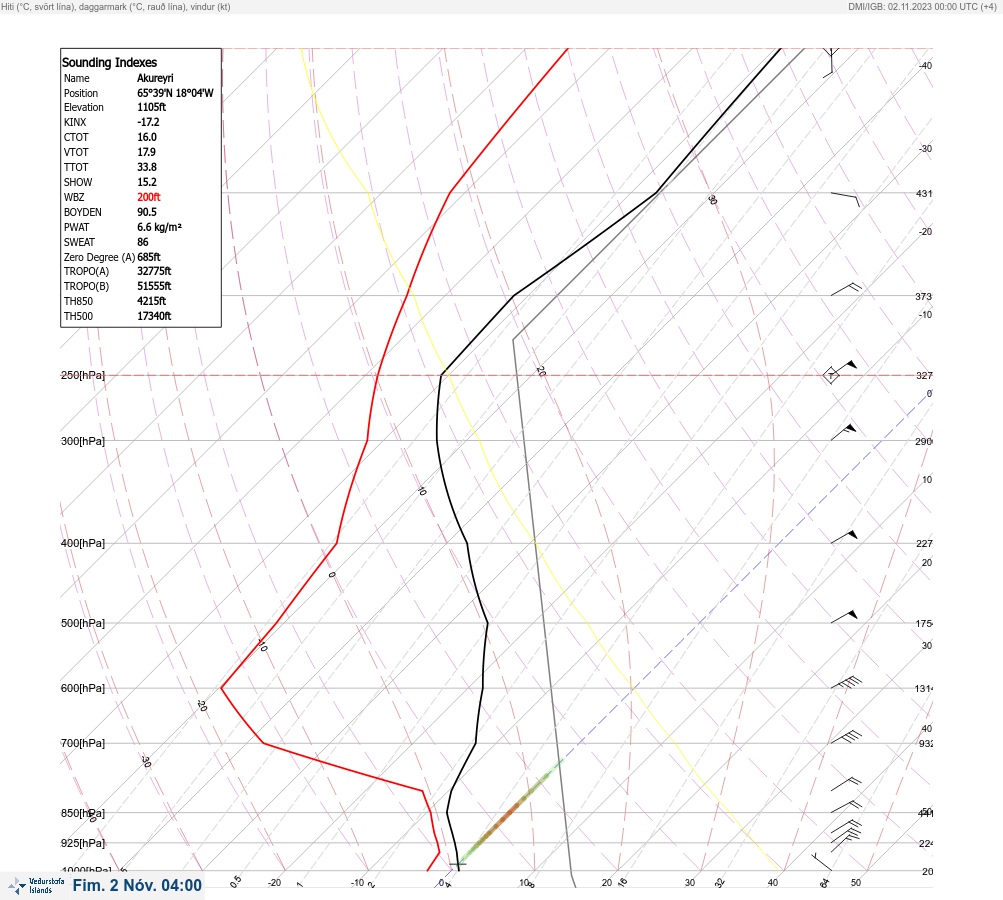This screenshot has height=900, width=1003.
Task: Click the position value 65°39'N 18°04'W
Action: (x=175, y=93)
